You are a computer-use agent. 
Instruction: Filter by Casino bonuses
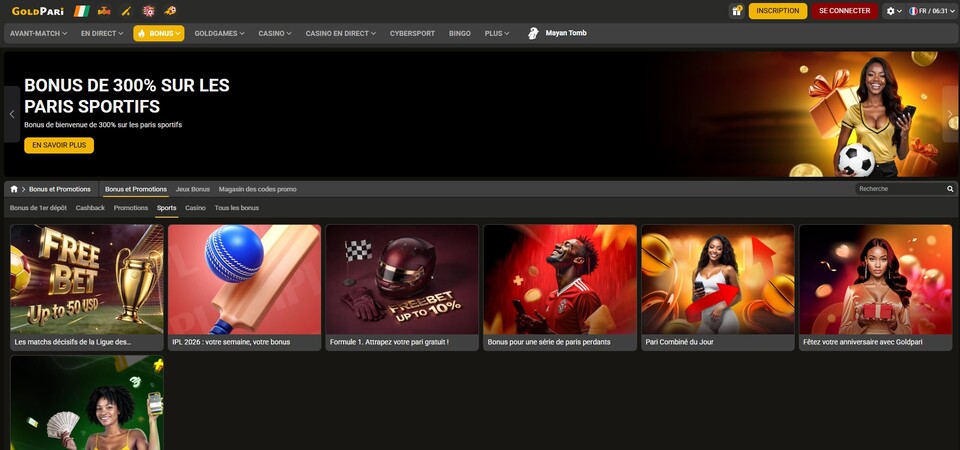coord(195,208)
